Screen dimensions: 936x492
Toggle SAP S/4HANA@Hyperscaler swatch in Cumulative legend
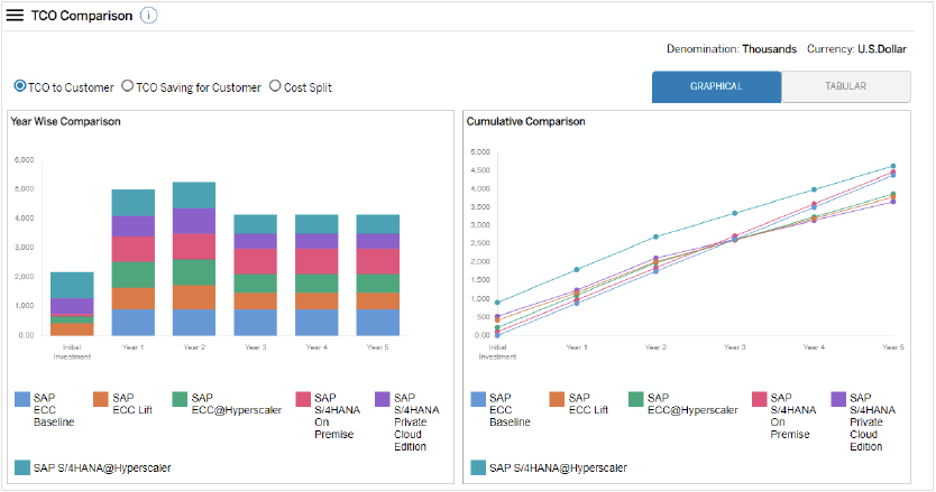[478, 468]
